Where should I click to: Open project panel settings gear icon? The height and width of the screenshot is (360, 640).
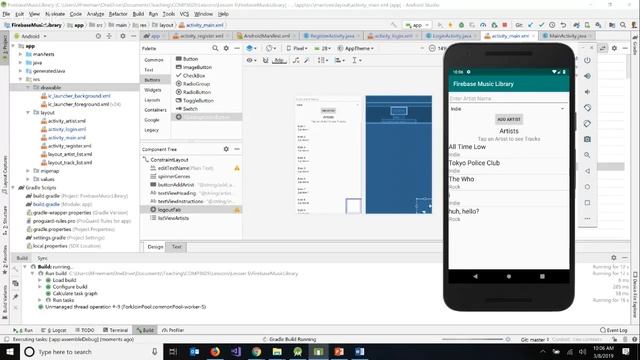(x=122, y=36)
